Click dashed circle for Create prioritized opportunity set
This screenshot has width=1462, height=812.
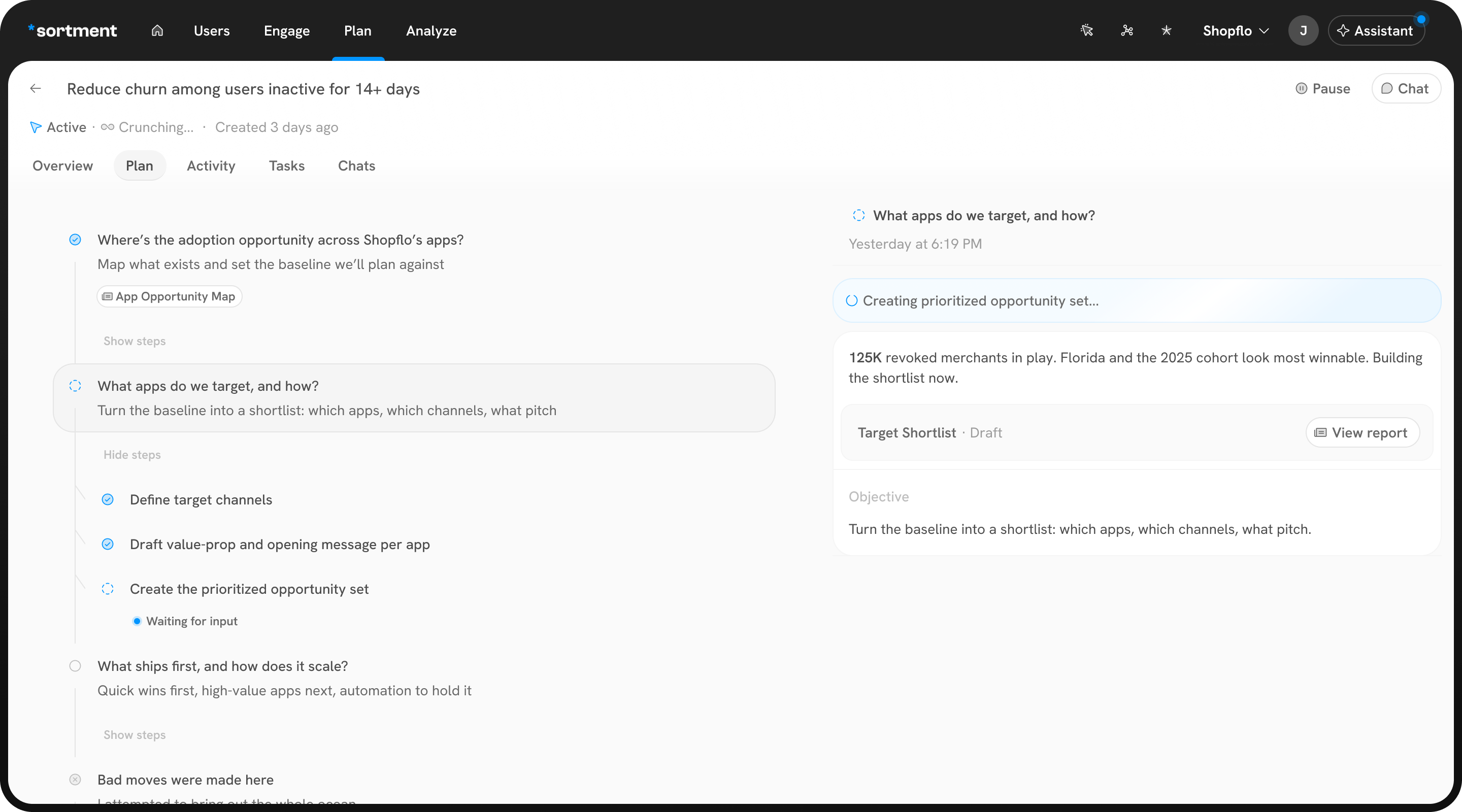coord(107,589)
